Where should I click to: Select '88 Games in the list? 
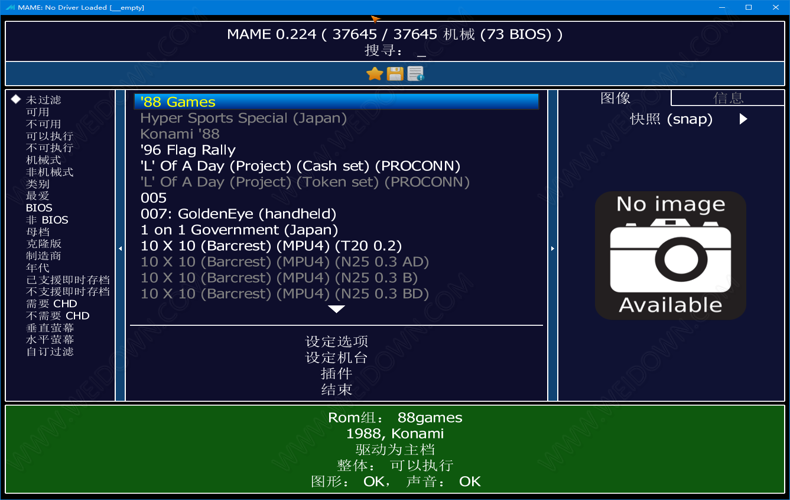point(336,102)
